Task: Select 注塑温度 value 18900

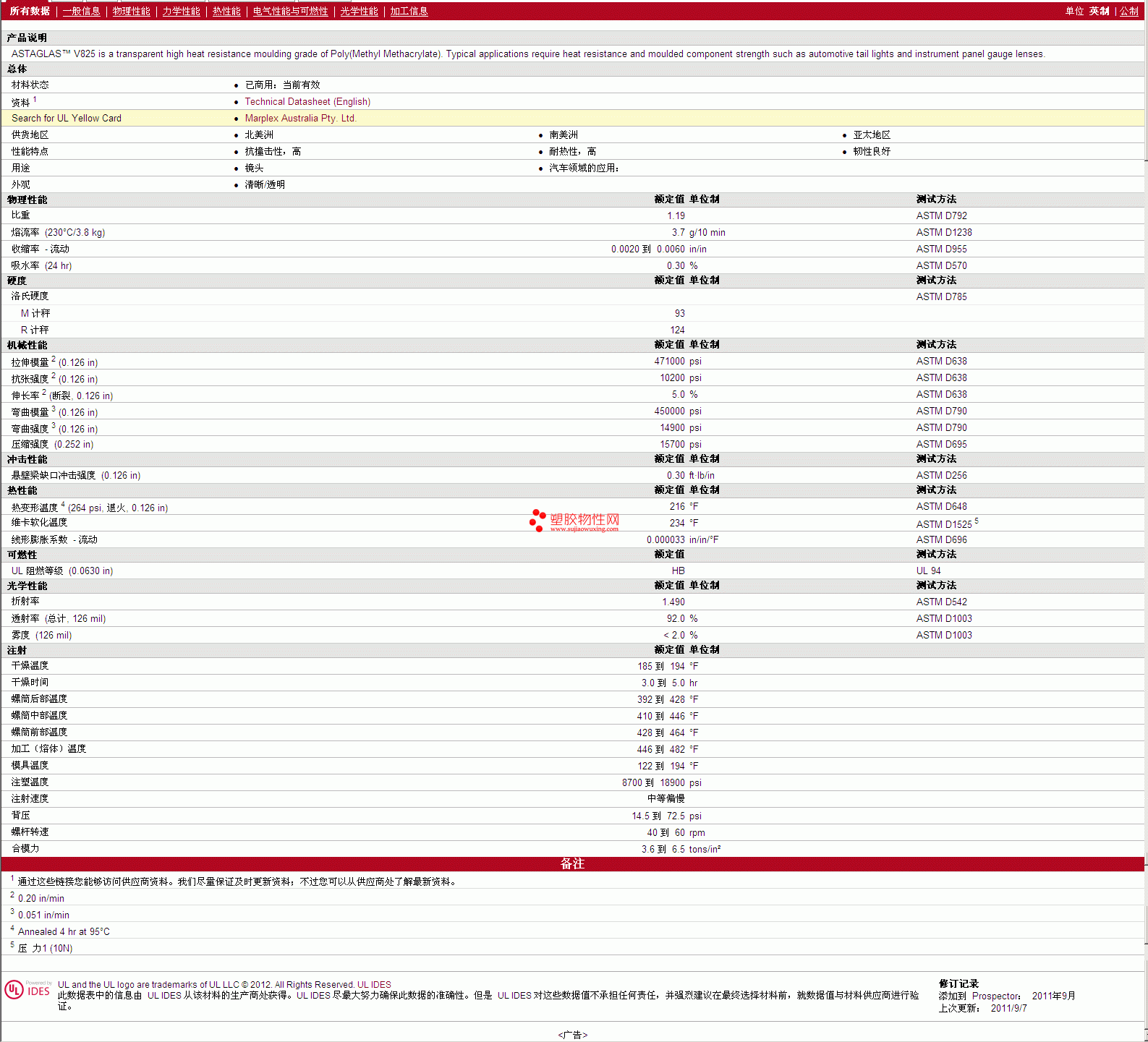Action: tap(672, 782)
